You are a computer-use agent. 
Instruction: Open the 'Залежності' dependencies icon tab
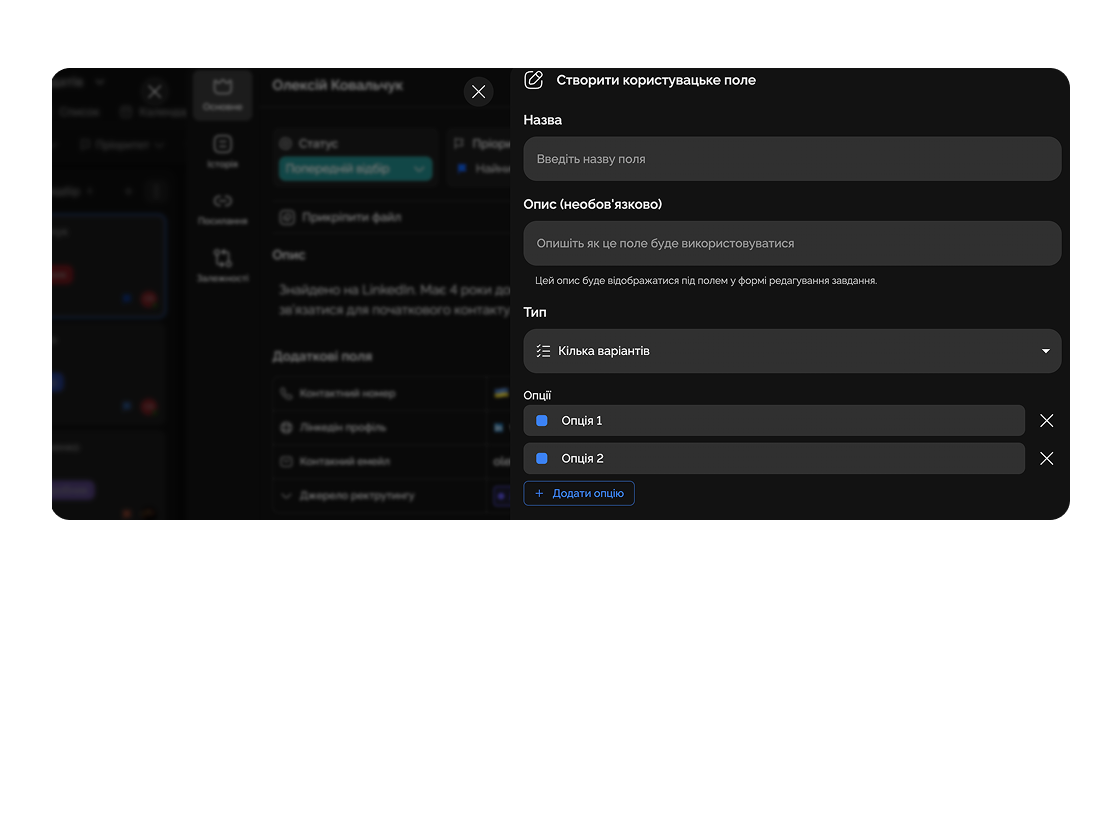222,265
